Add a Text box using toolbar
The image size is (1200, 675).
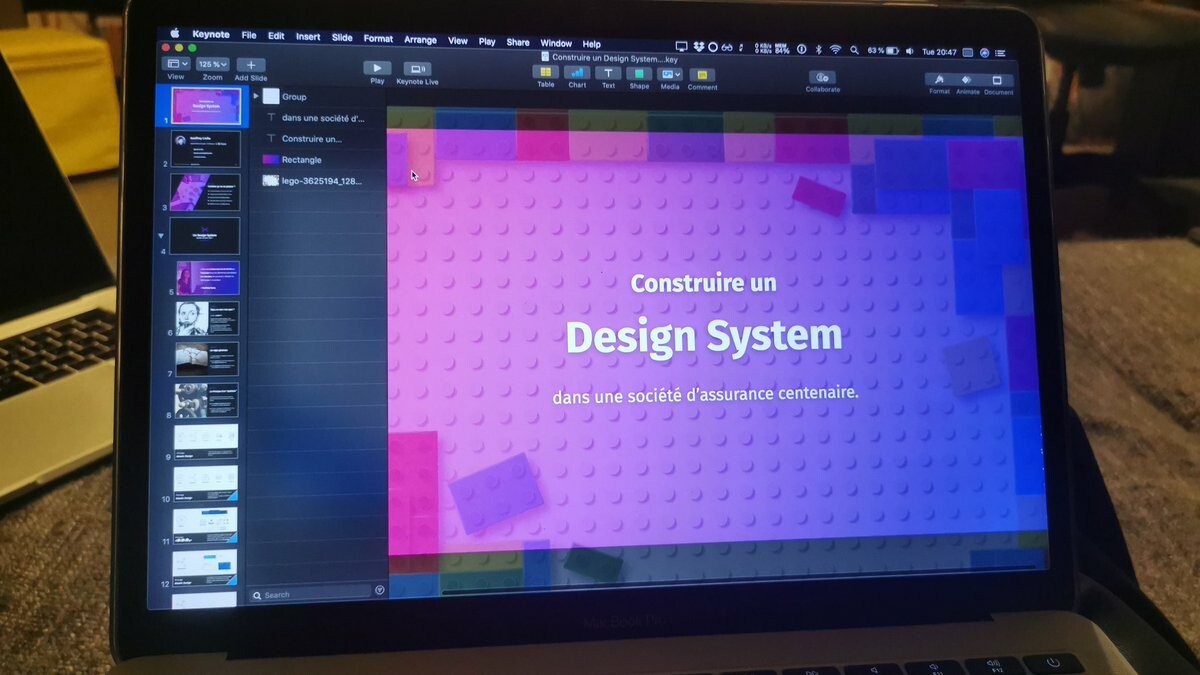(608, 73)
